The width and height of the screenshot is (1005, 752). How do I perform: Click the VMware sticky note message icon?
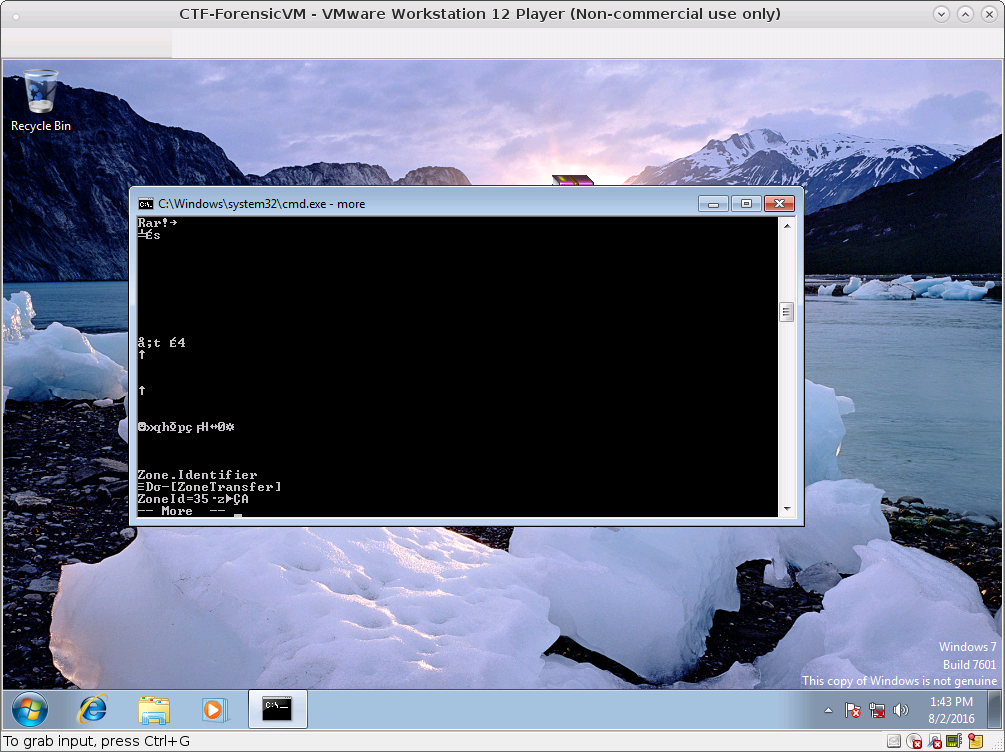[975, 741]
